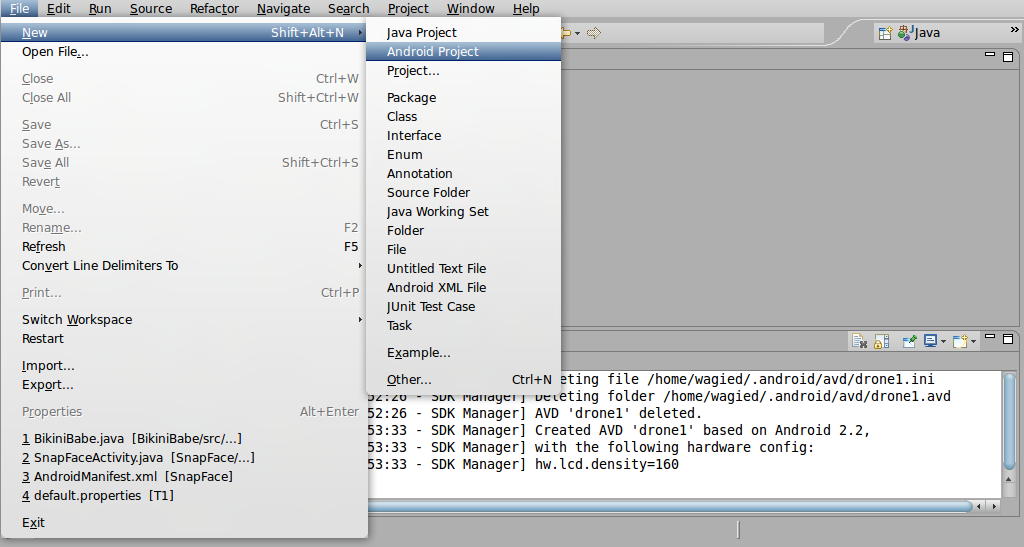
Task: Select Folder in the New submenu
Action: click(x=464, y=230)
